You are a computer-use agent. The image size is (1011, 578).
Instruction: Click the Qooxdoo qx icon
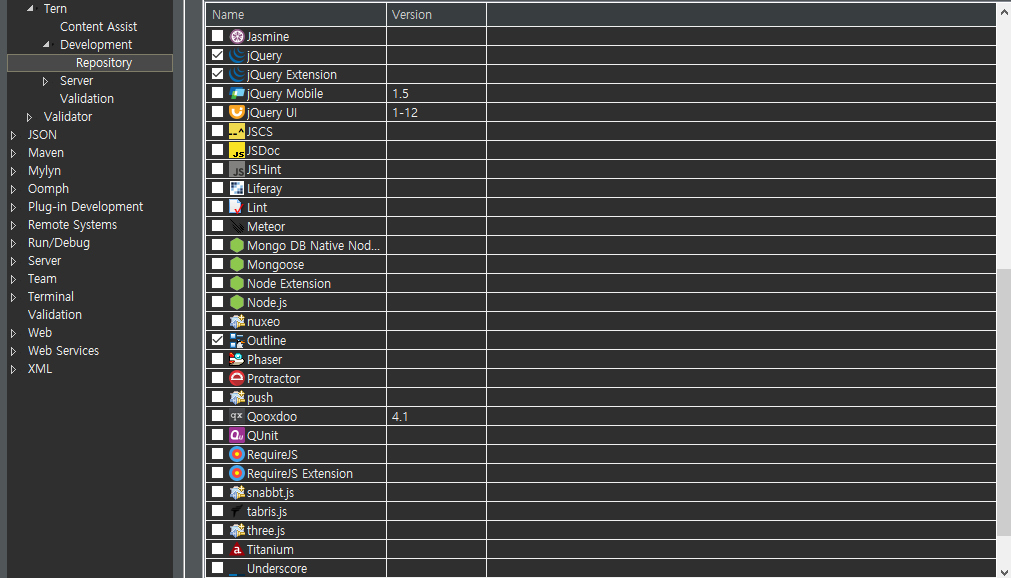(237, 417)
